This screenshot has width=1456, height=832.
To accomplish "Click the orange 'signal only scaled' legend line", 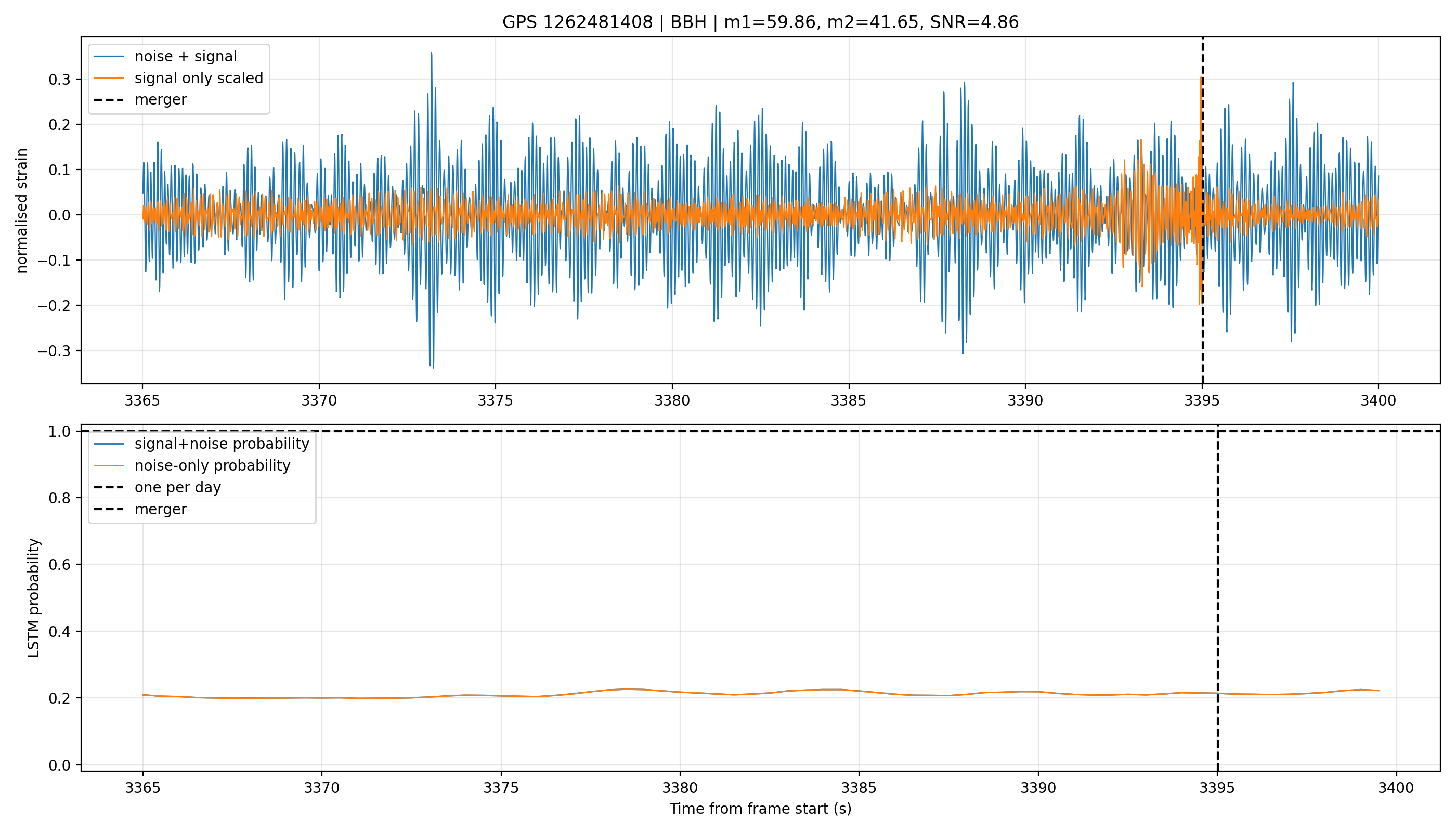I will coord(109,79).
